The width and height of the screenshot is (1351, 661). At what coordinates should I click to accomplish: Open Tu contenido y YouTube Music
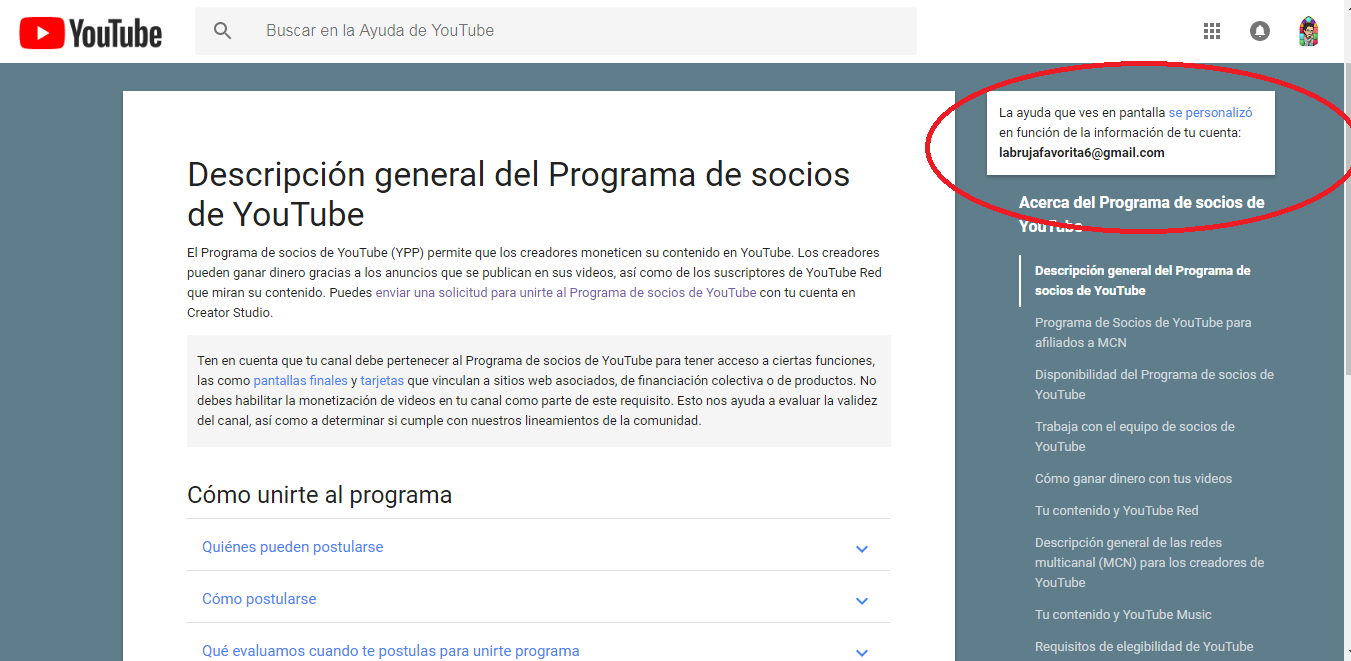(1123, 614)
